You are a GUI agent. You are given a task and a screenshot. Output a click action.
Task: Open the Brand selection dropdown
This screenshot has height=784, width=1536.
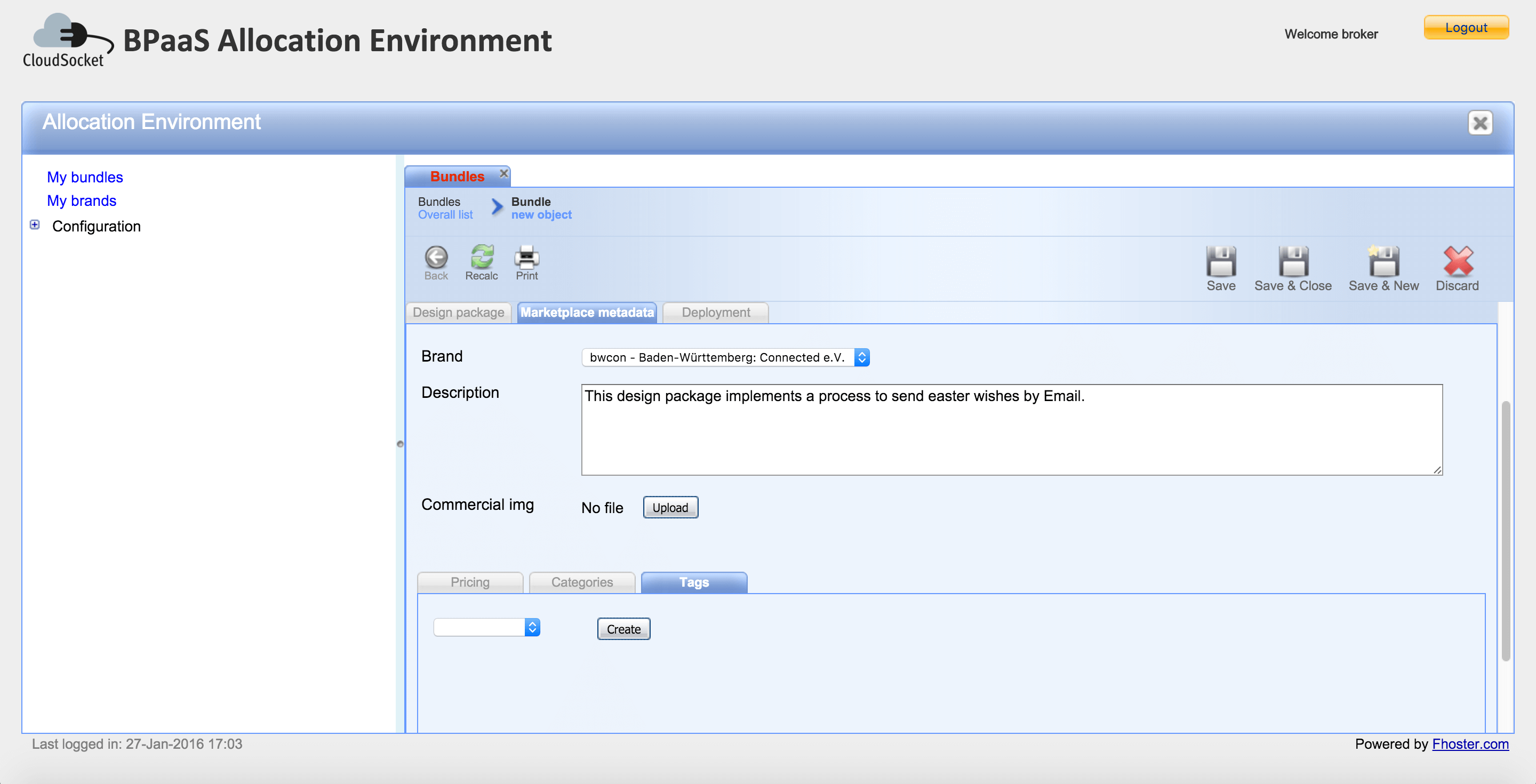(861, 356)
